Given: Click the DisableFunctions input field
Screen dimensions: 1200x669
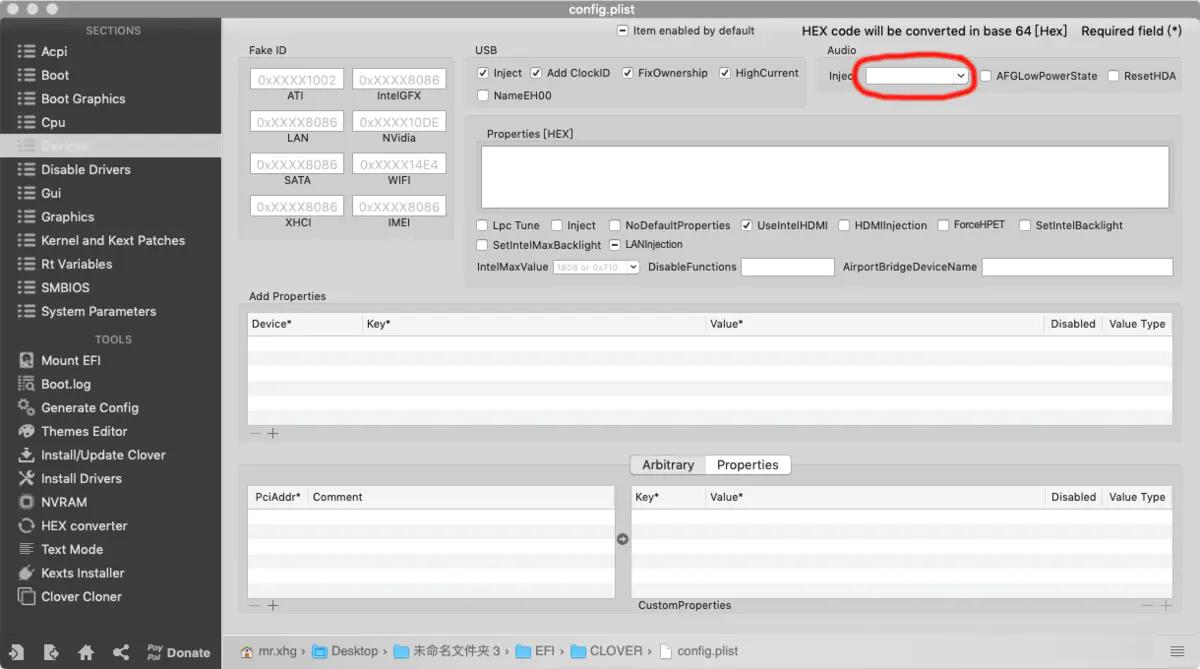Looking at the screenshot, I should coord(788,267).
